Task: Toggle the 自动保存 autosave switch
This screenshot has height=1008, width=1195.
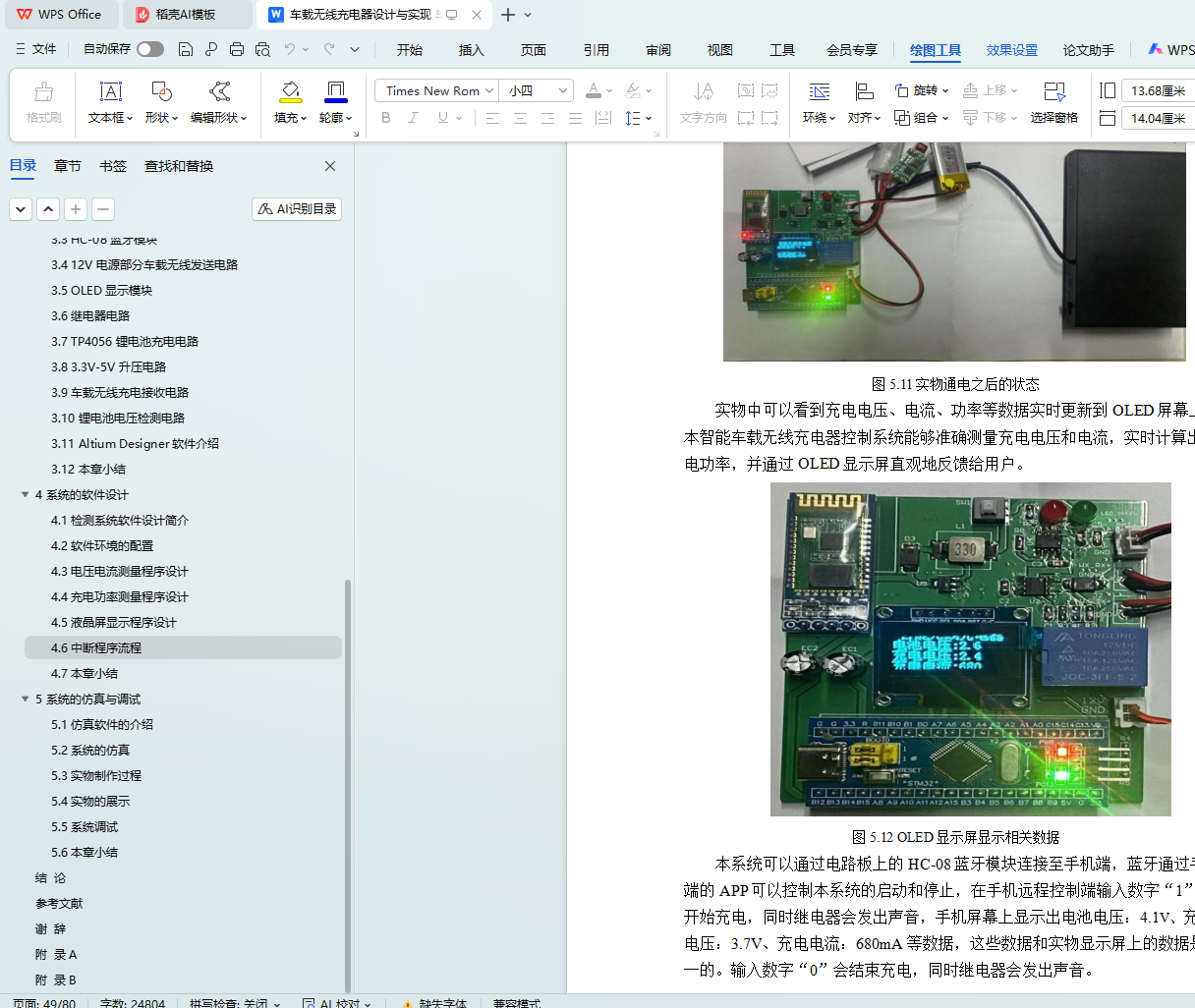Action: 150,49
